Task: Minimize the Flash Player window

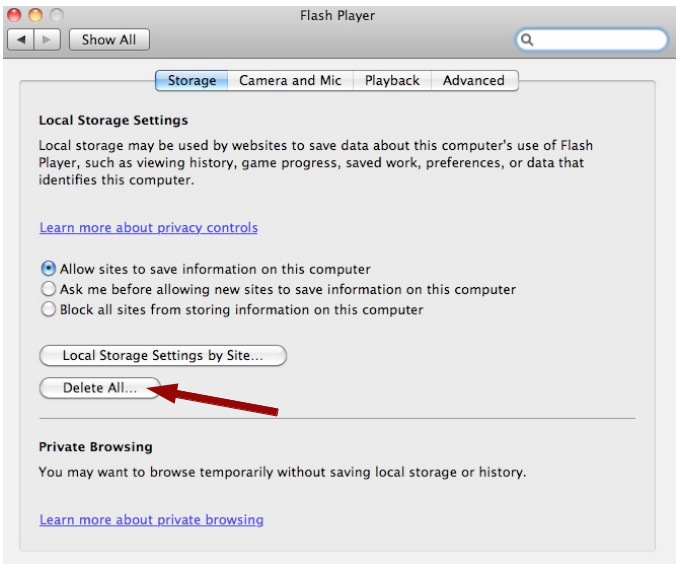Action: 35,15
